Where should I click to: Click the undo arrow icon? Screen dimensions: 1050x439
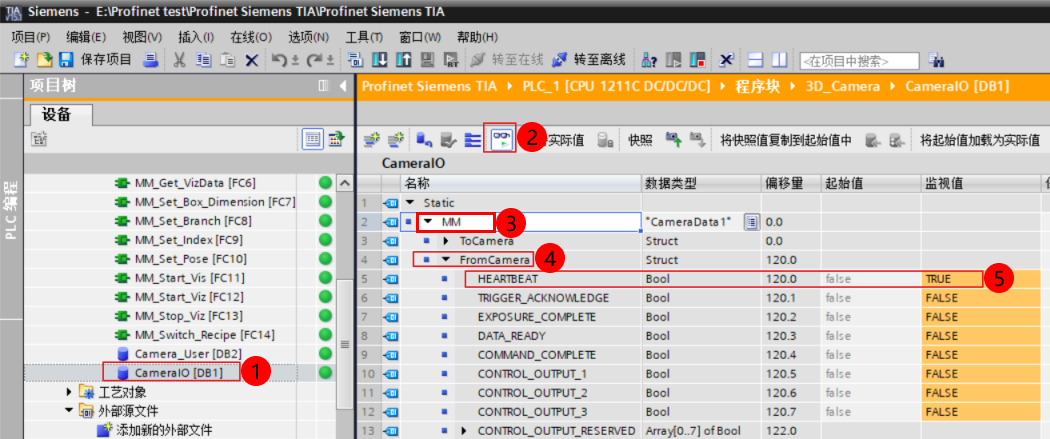click(279, 60)
